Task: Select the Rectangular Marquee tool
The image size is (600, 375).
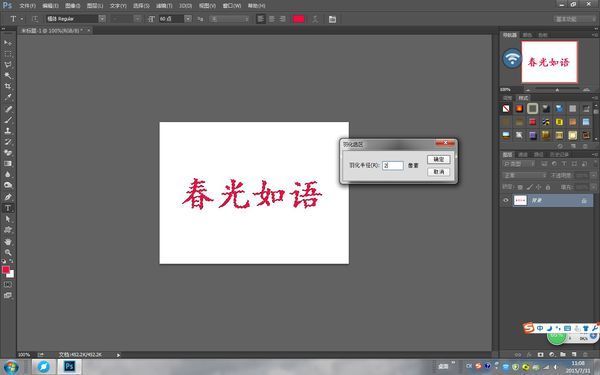Action: pos(8,54)
